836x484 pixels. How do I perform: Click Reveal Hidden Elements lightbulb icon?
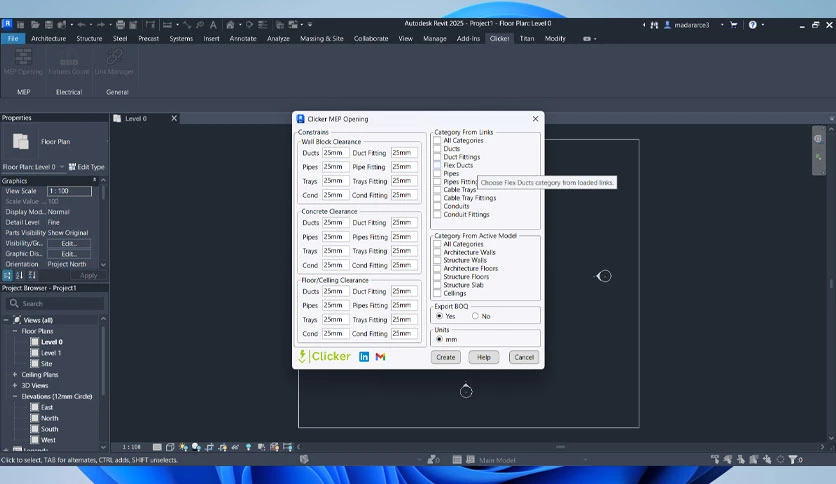point(248,447)
